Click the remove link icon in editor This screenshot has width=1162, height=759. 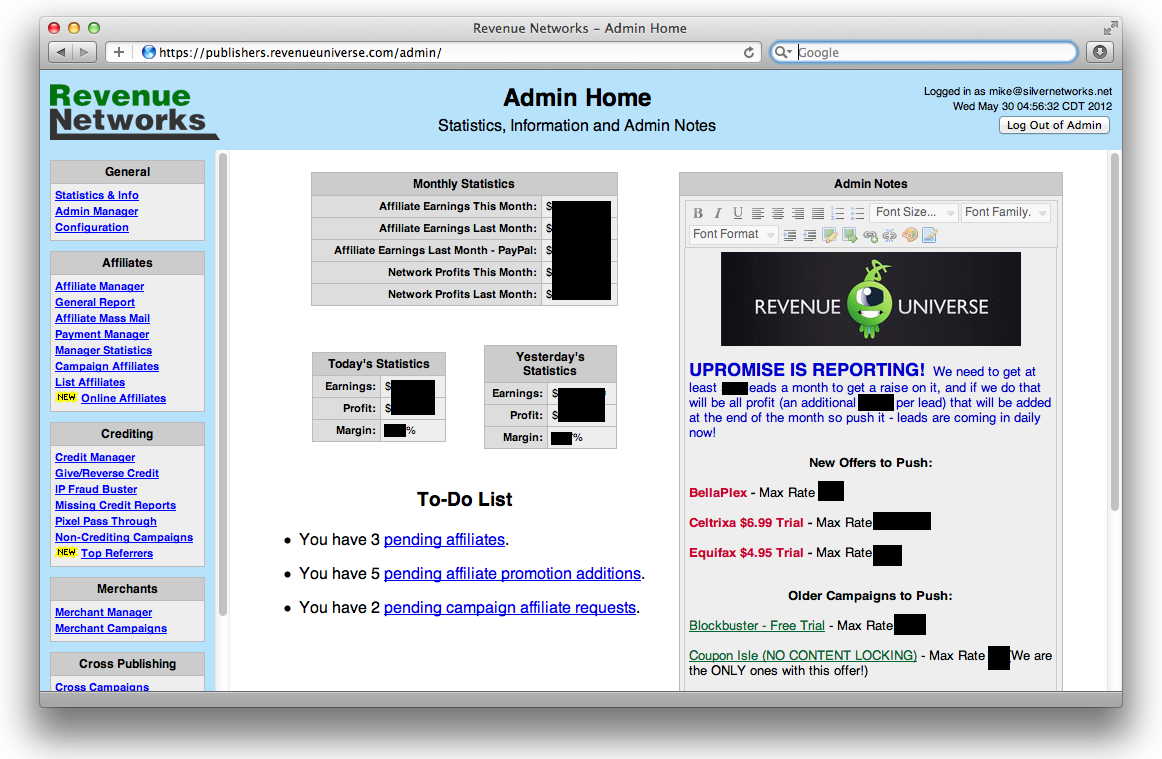(x=889, y=235)
